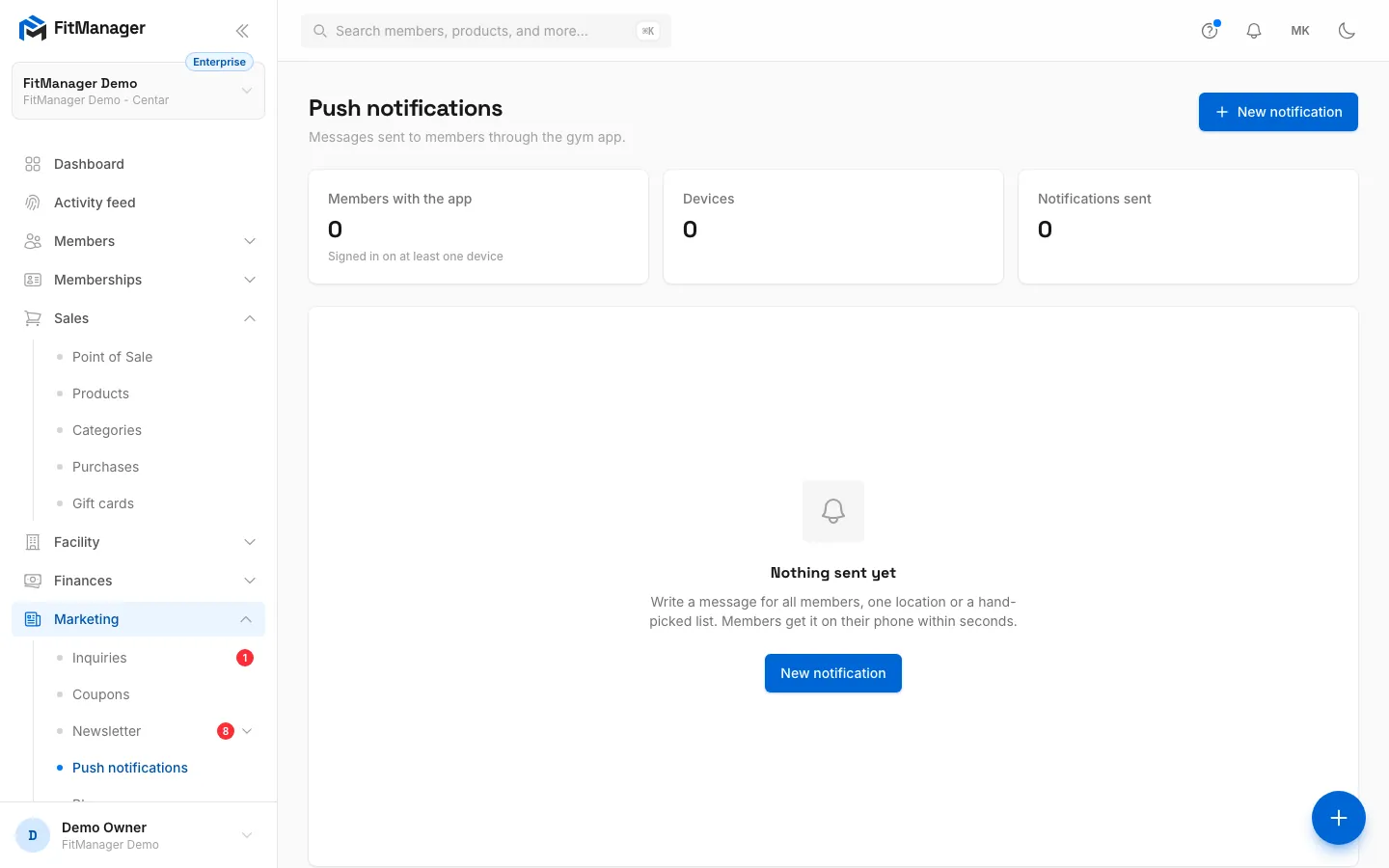Expand the Members section chevron
1389x868 pixels.
pyautogui.click(x=250, y=241)
